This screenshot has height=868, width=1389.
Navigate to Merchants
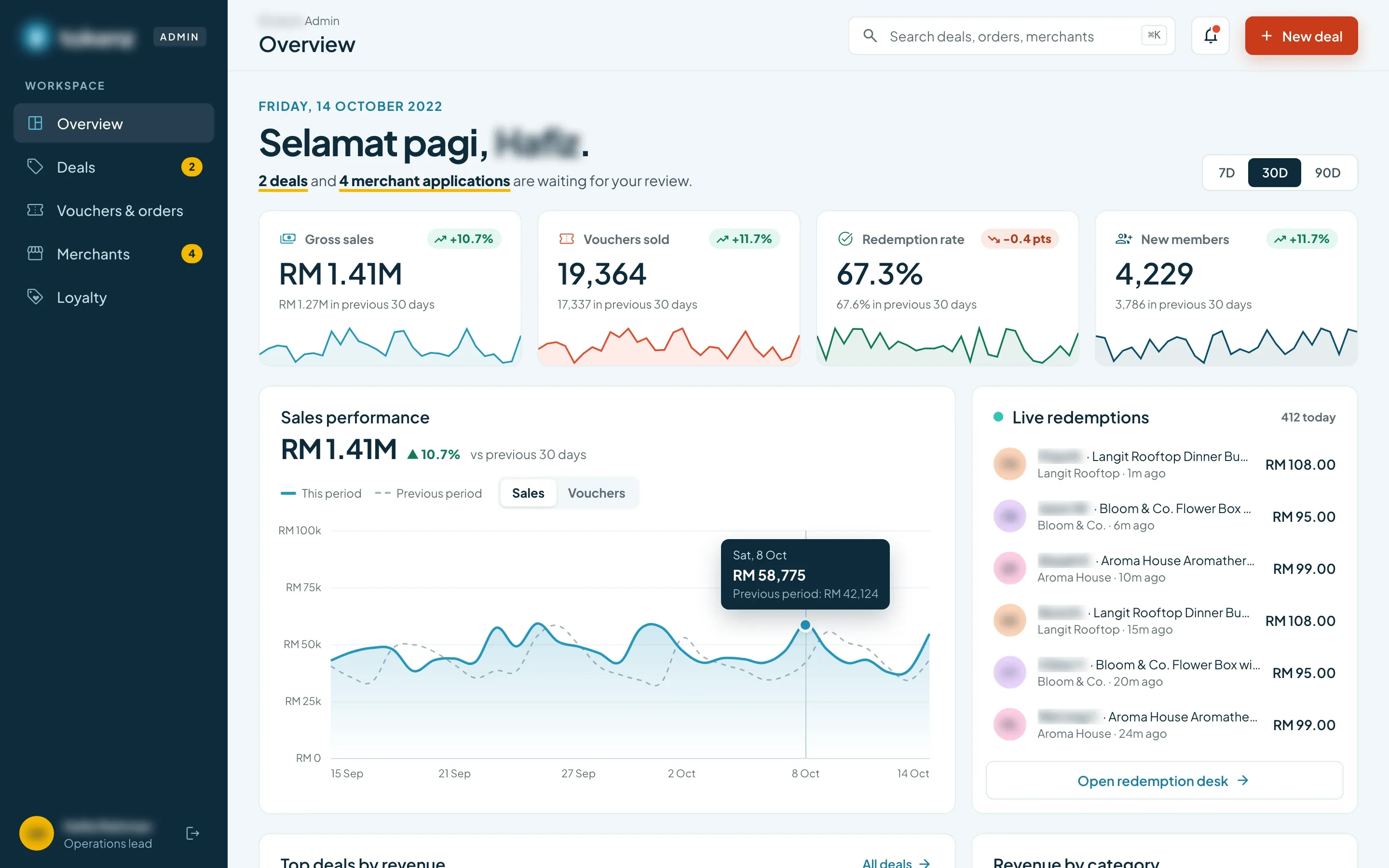pyautogui.click(x=114, y=254)
